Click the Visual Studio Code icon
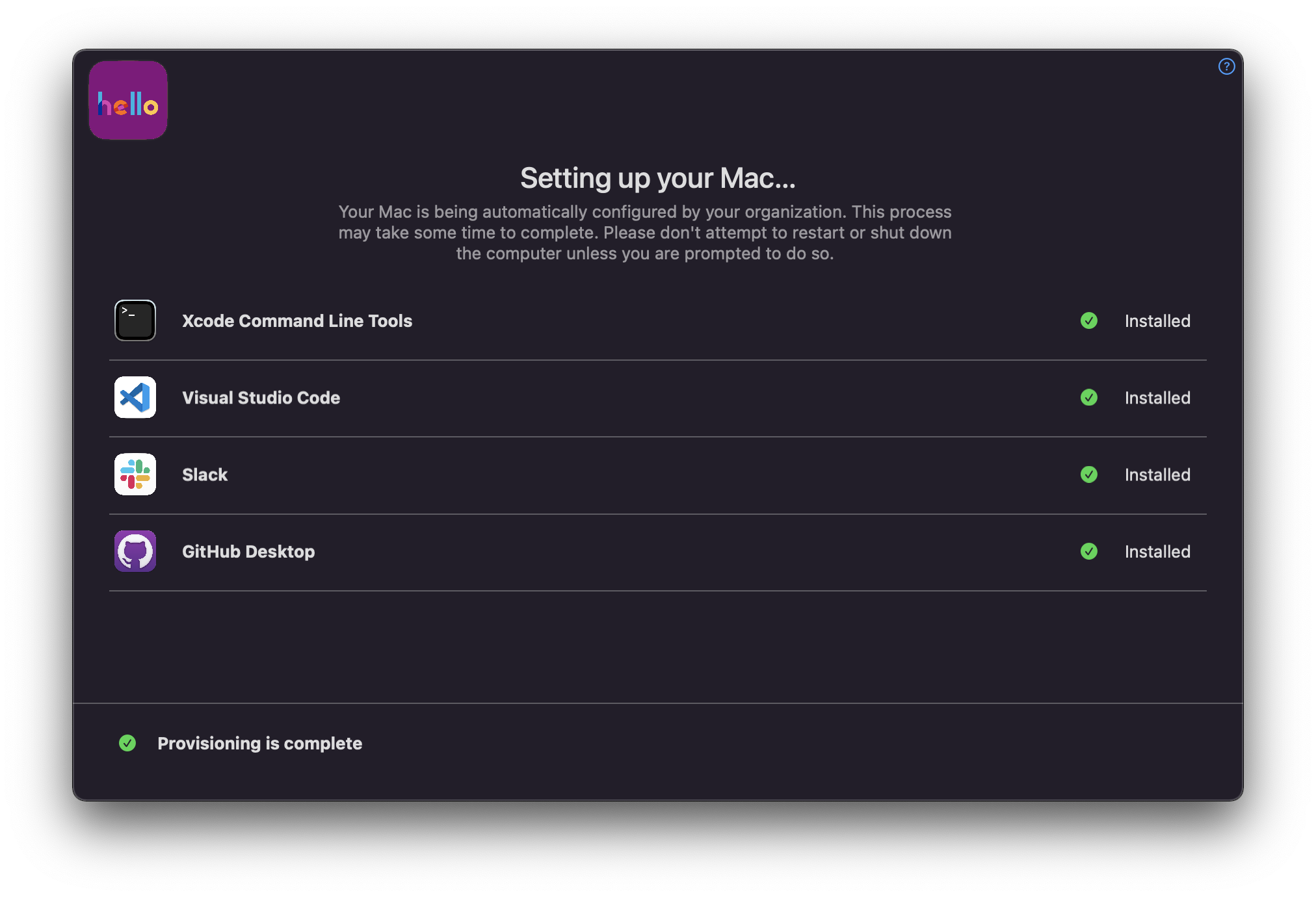The height and width of the screenshot is (897, 1316). tap(135, 397)
